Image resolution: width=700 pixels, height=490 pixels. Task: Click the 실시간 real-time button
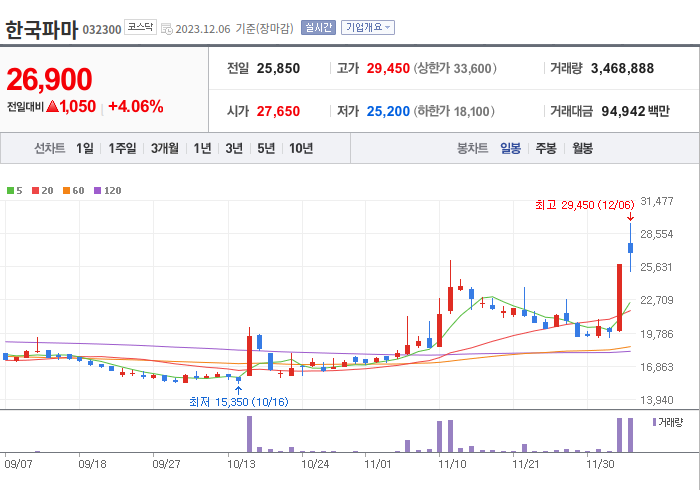(318, 28)
